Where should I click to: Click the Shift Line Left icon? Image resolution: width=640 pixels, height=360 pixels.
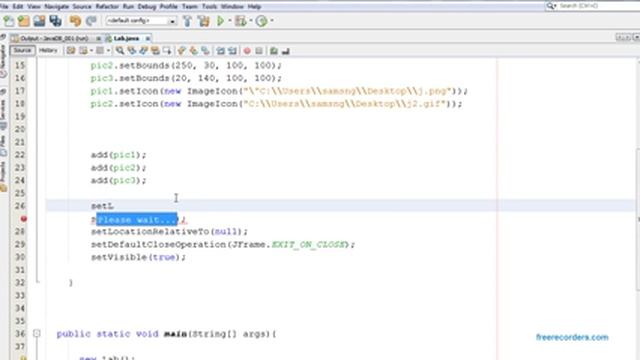[220, 51]
